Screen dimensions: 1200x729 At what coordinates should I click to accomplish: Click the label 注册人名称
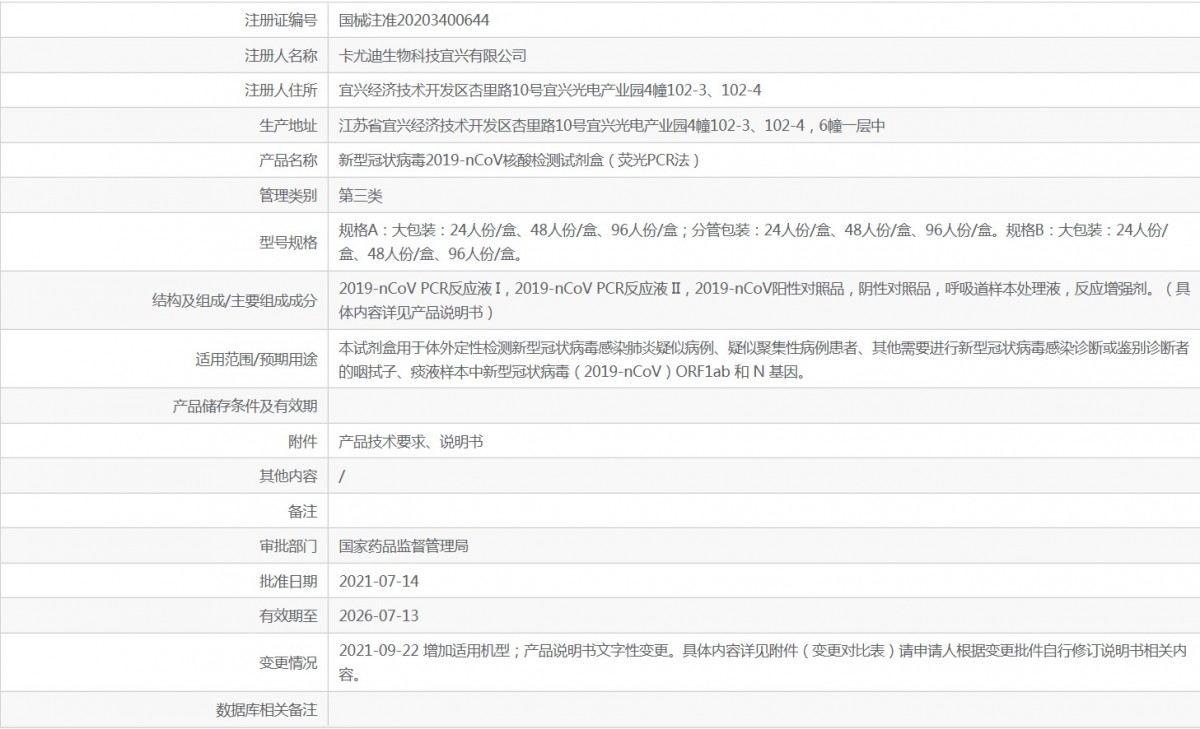281,55
